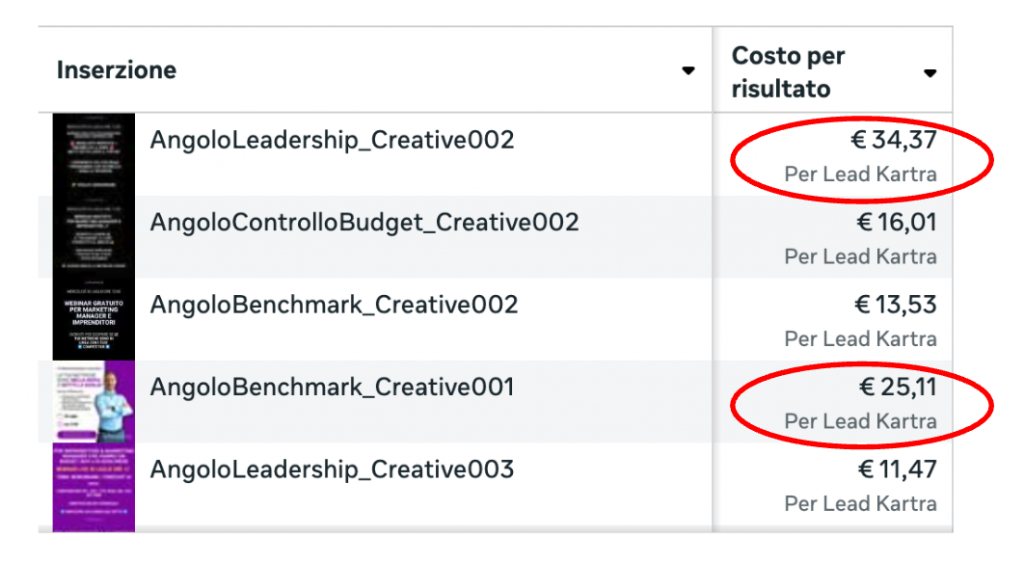
Task: Click Per Lead Kartra under € 16,01
Action: click(x=860, y=257)
